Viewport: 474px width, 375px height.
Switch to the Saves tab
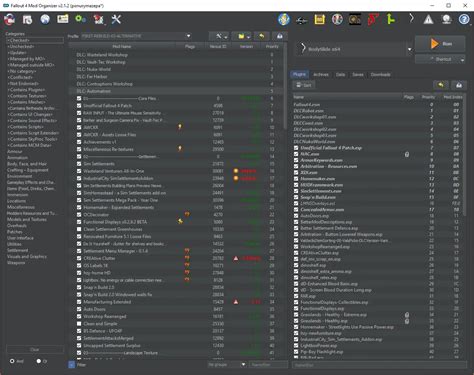point(358,75)
